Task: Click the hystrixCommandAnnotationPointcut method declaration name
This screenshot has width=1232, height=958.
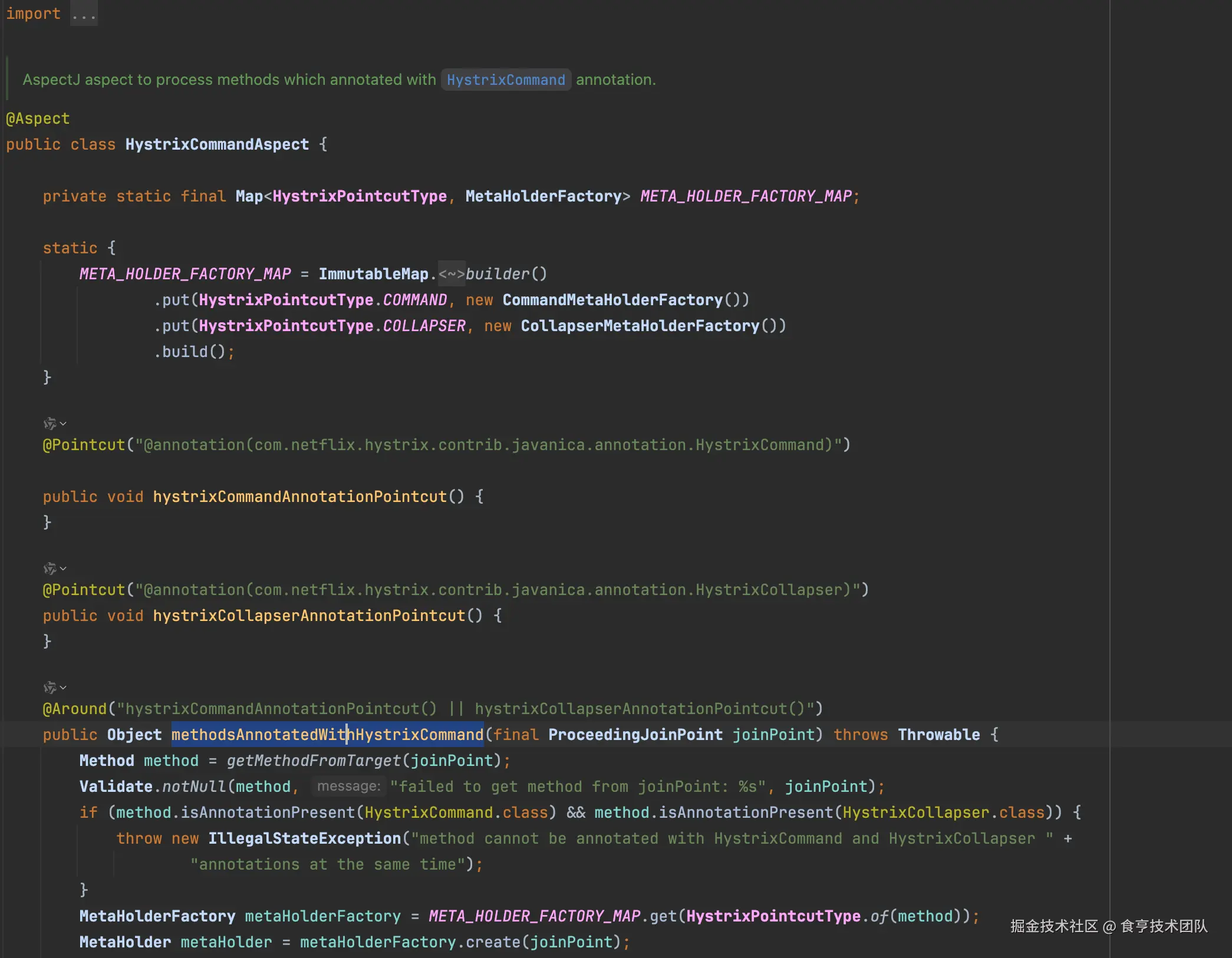Action: tap(299, 497)
